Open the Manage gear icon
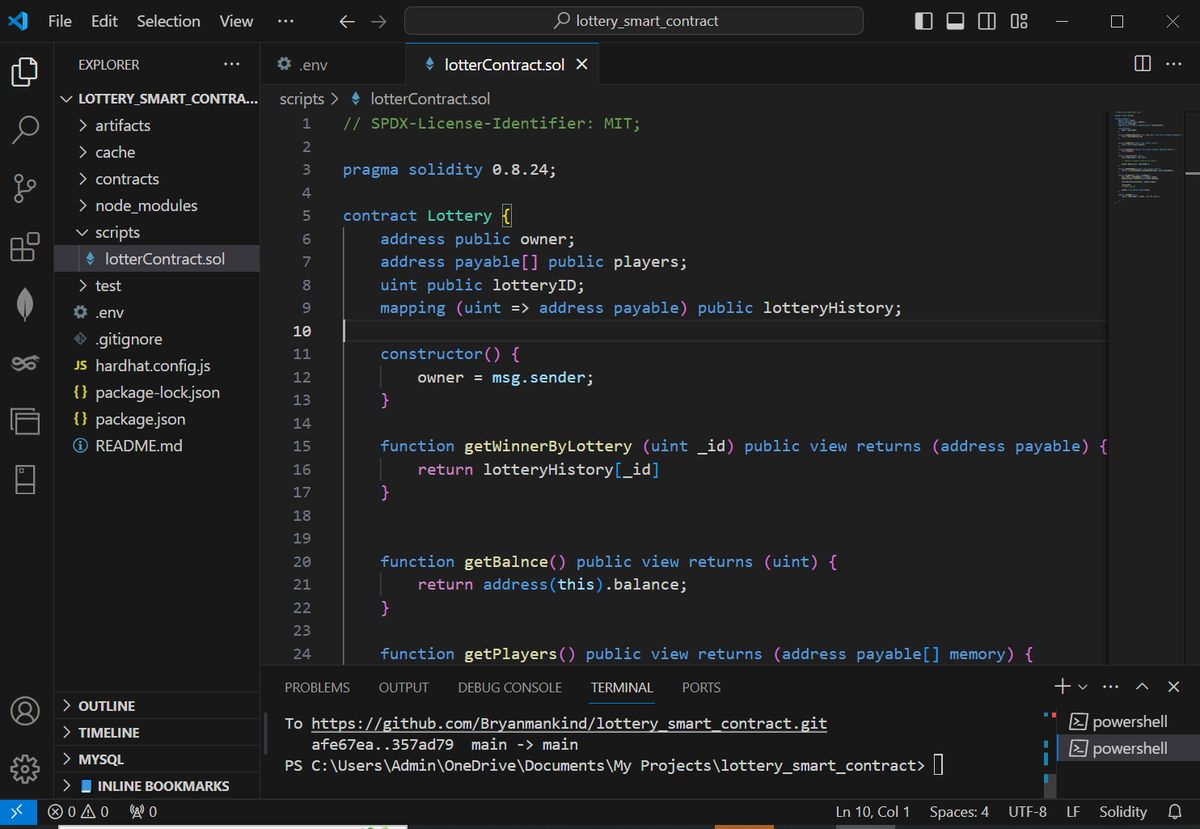 coord(25,768)
